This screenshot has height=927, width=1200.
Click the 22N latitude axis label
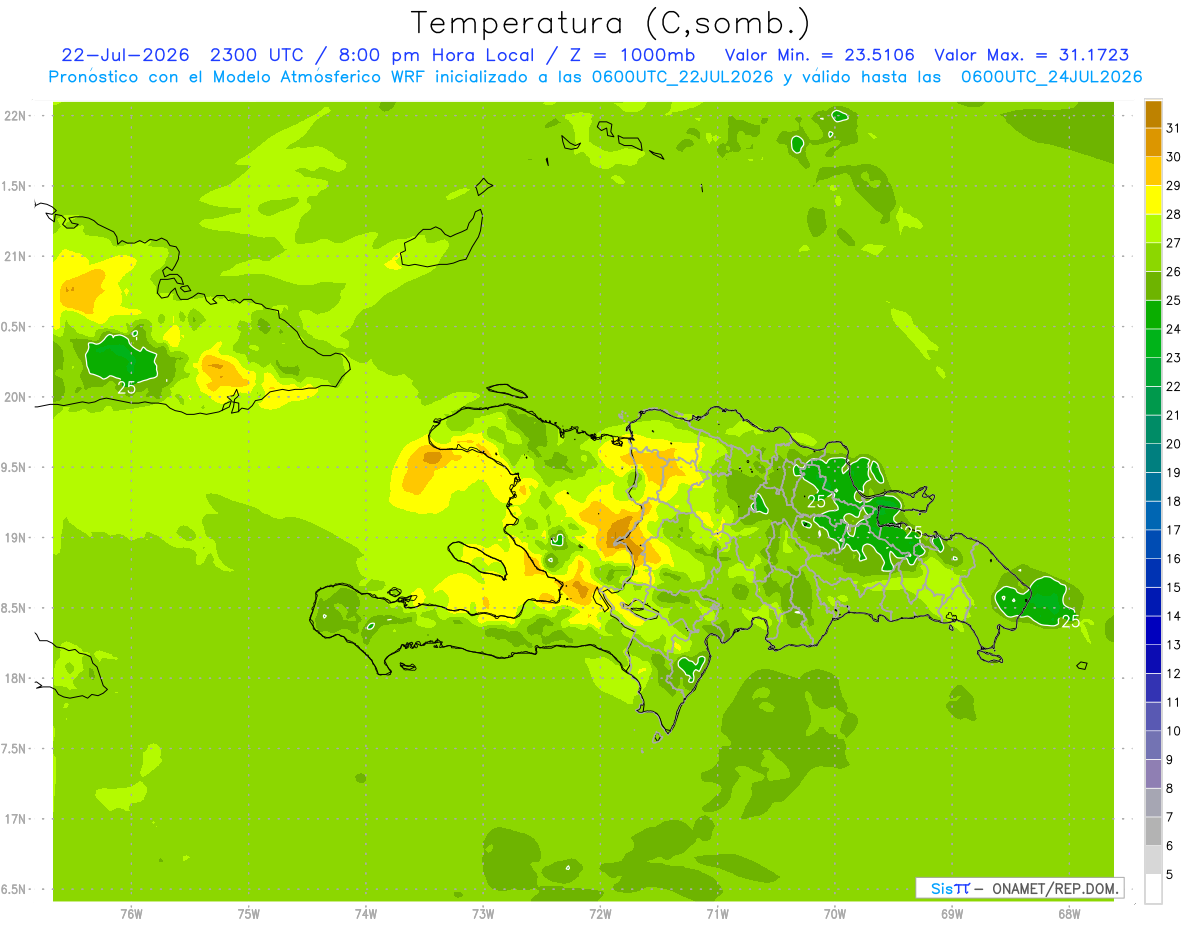click(x=15, y=116)
